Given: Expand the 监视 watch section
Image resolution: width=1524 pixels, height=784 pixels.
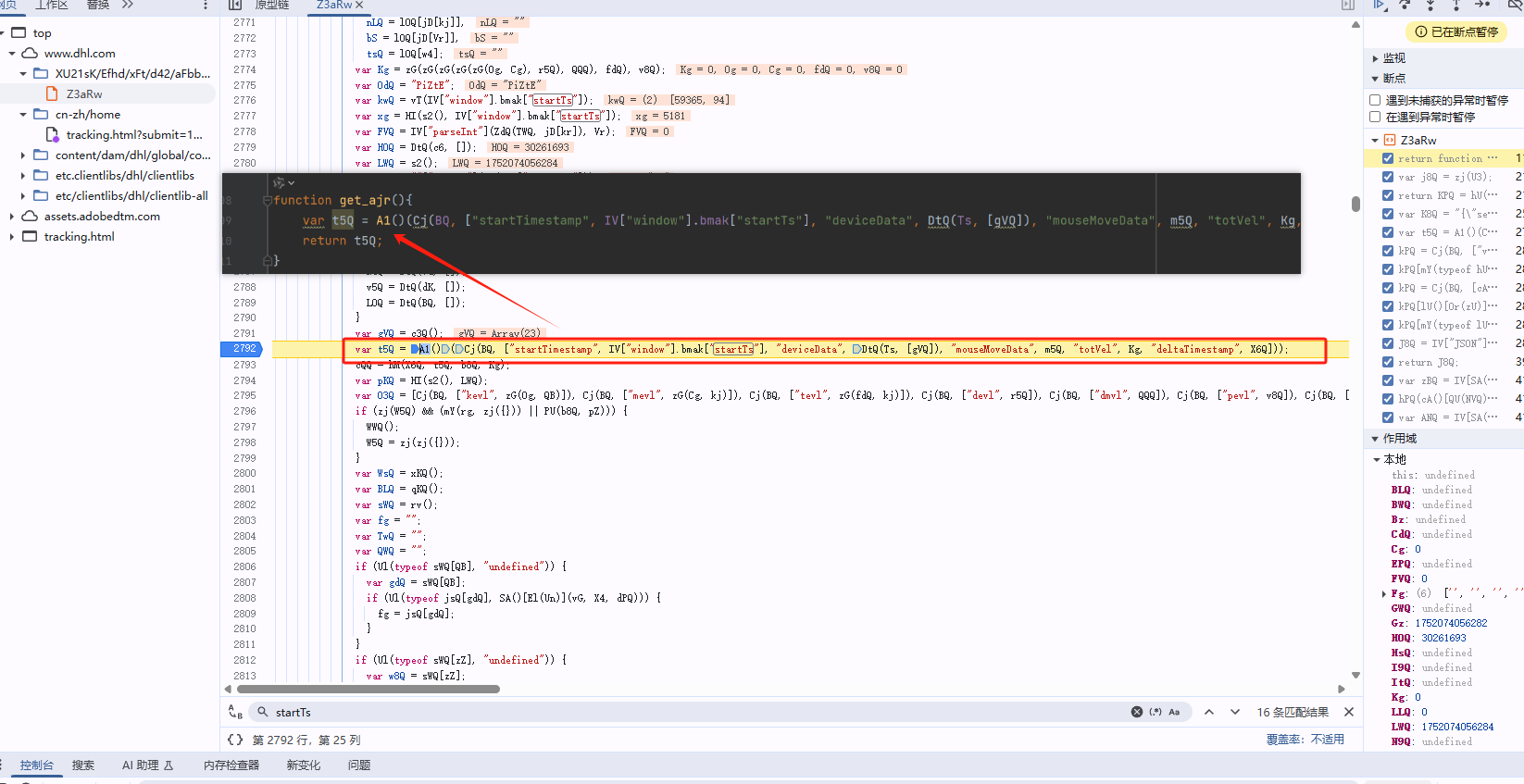Looking at the screenshot, I should tap(1375, 58).
